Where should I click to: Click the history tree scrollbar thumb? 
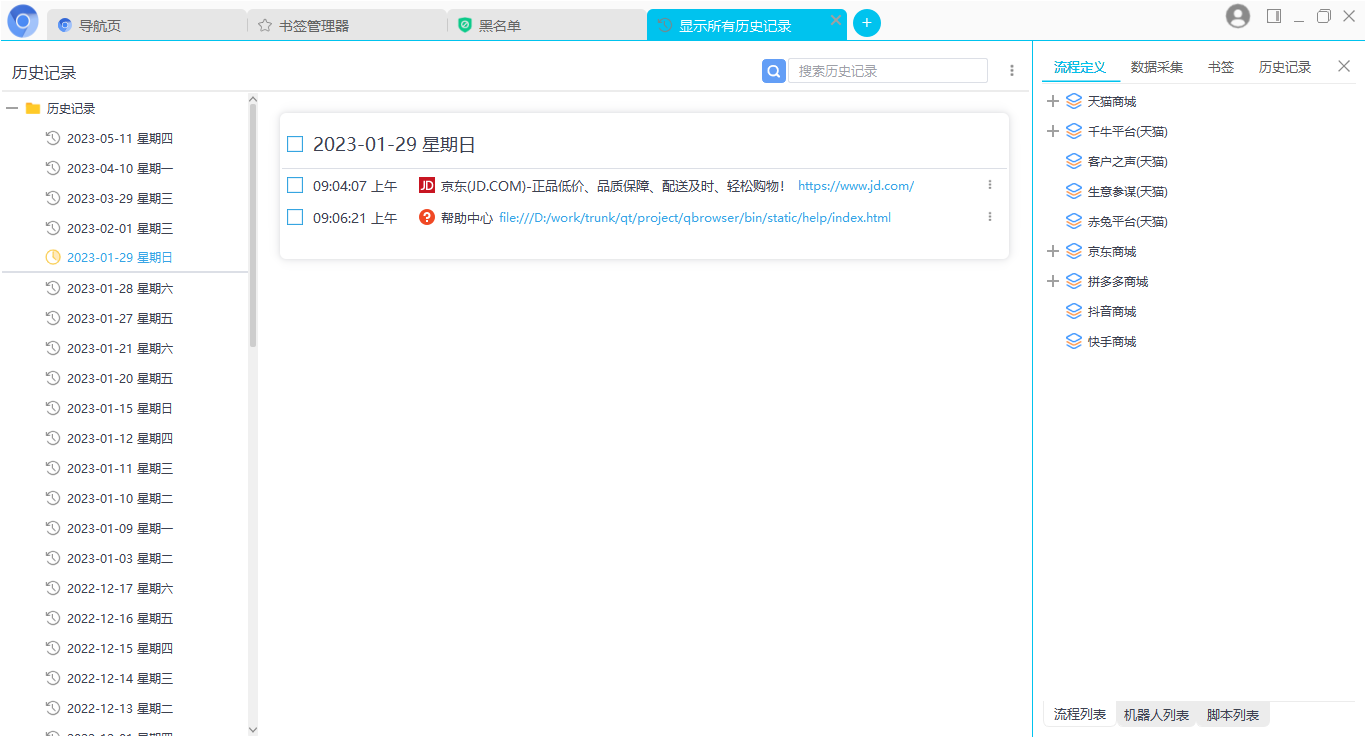point(253,227)
